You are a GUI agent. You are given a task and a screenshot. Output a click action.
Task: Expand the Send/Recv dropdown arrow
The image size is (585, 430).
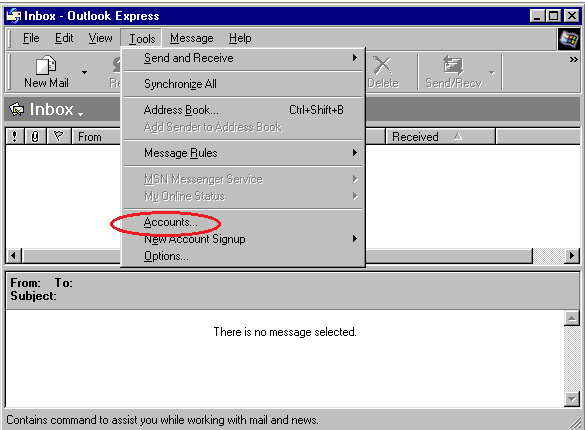coord(492,72)
